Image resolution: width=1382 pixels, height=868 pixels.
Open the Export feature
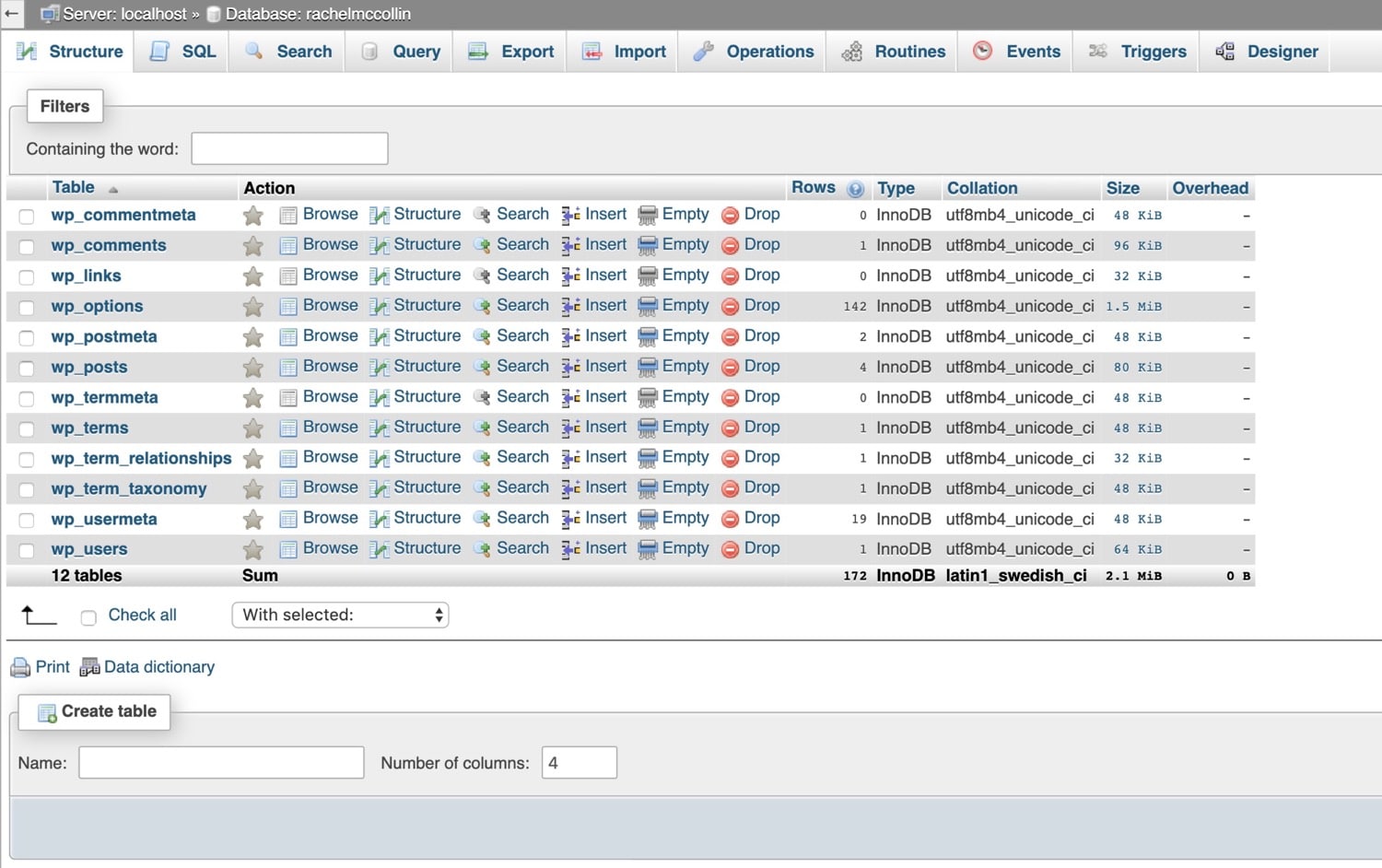[x=525, y=52]
